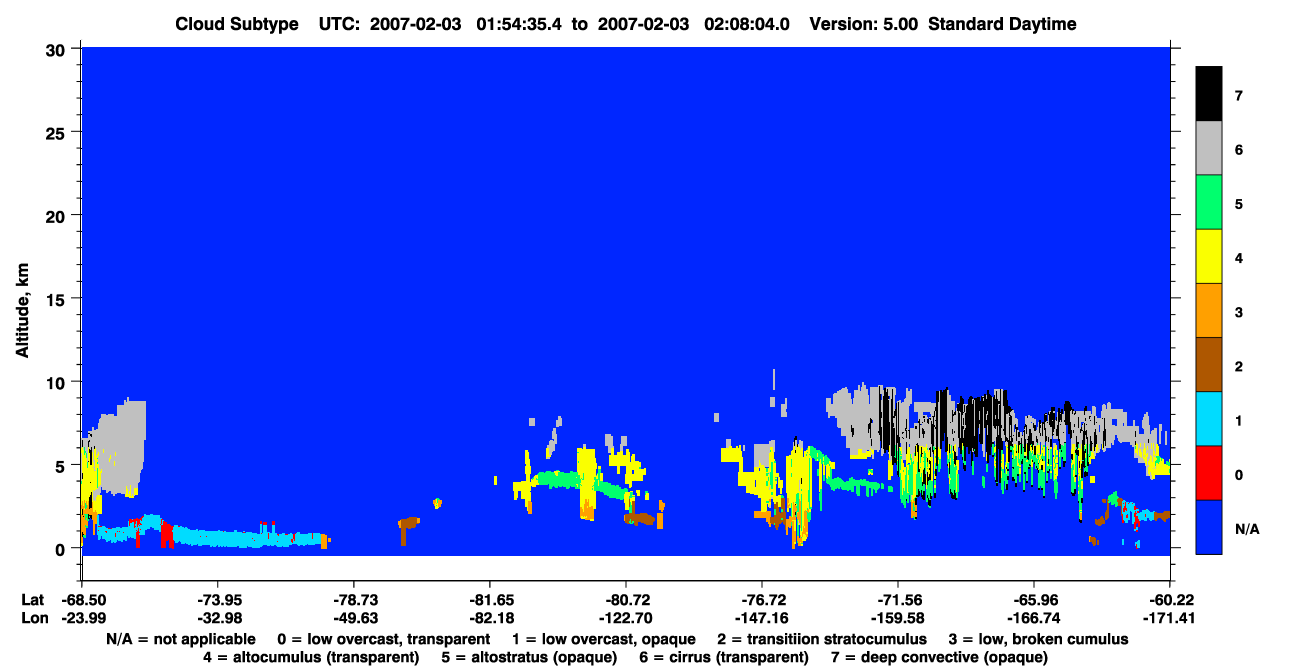The image size is (1300, 667).
Task: Click latitude value -65.96
Action: [1034, 600]
